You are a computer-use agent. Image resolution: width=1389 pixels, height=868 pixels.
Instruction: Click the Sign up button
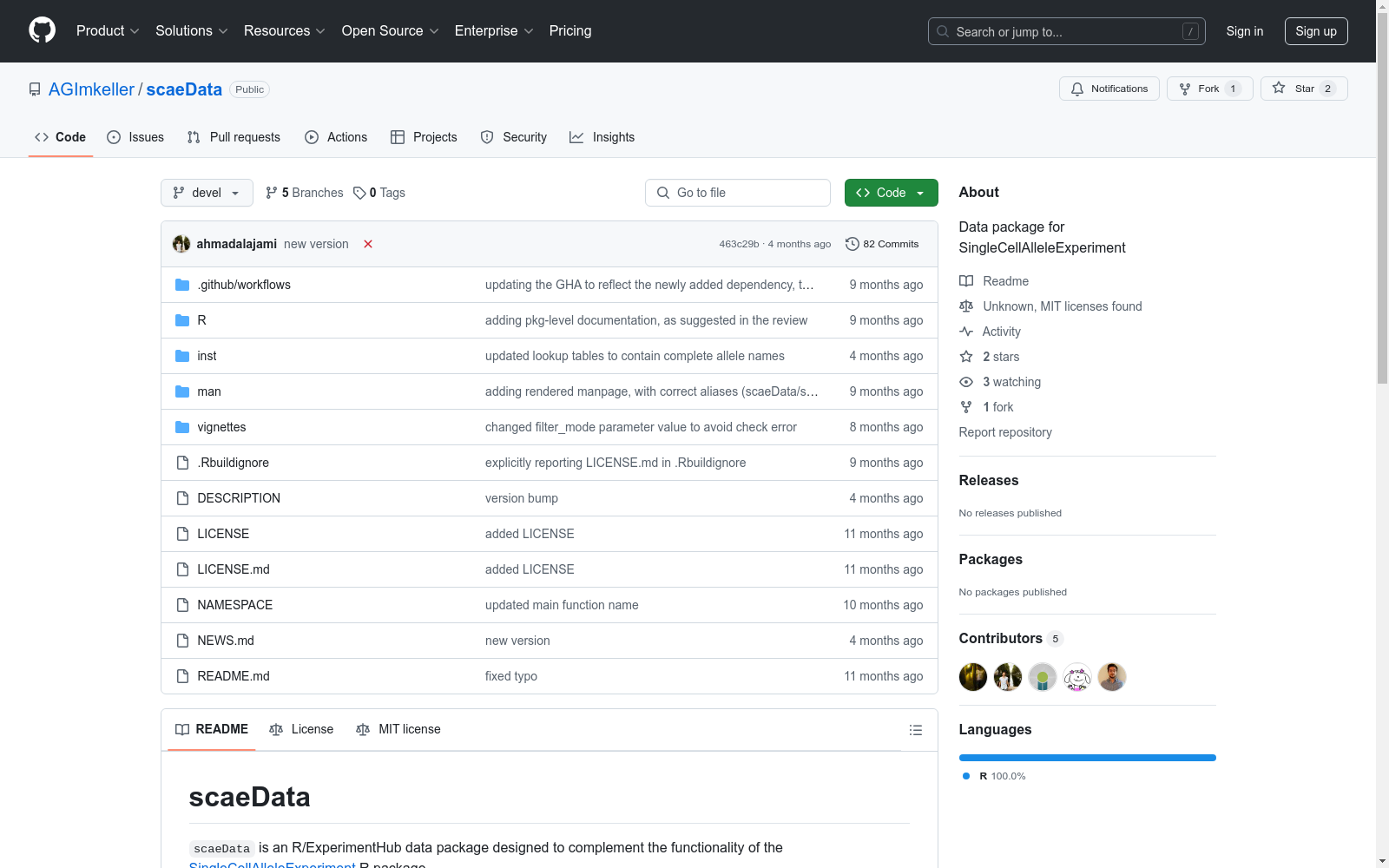pos(1316,31)
